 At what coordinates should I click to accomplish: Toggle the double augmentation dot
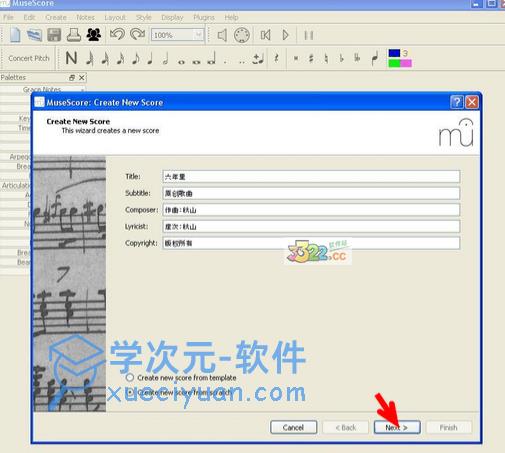tap(242, 62)
